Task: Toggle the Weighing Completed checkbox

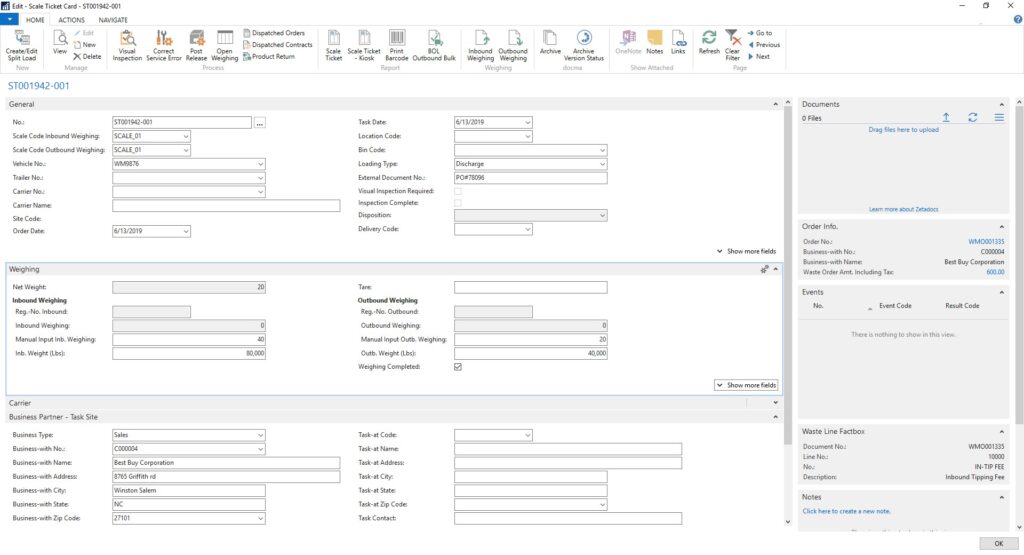Action: pyautogui.click(x=458, y=367)
